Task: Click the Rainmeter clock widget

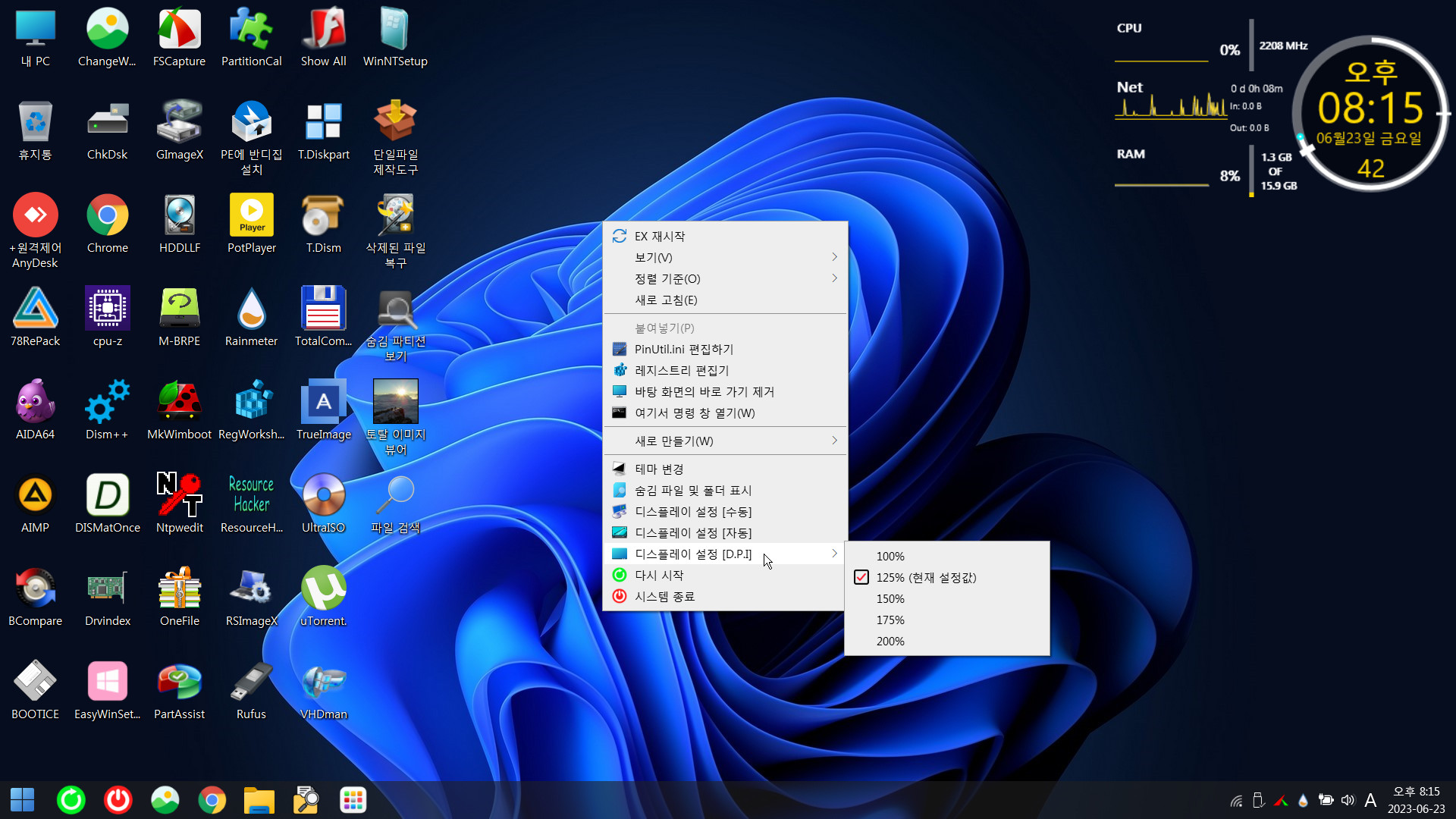Action: (1370, 114)
